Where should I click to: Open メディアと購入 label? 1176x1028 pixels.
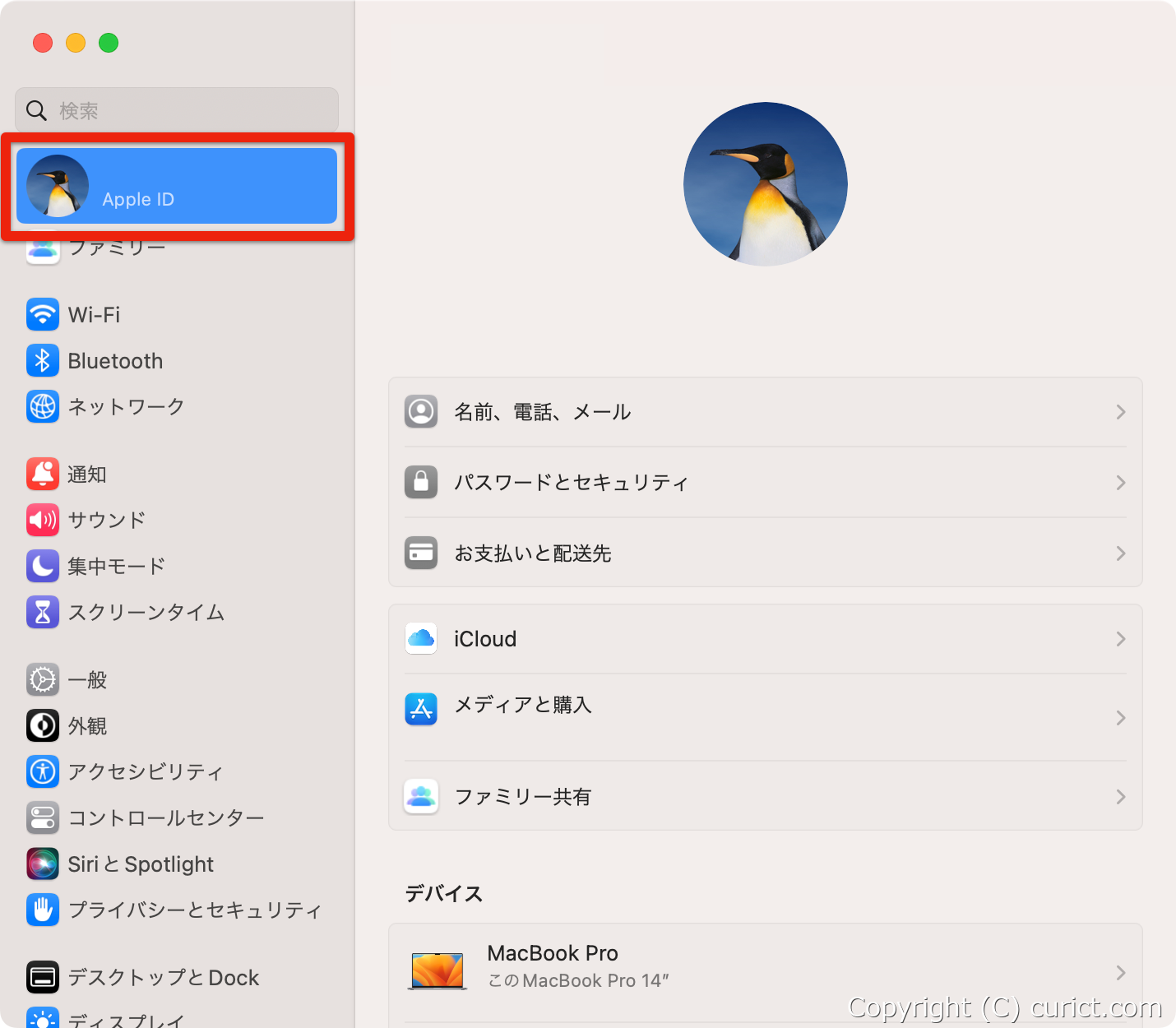(x=523, y=705)
